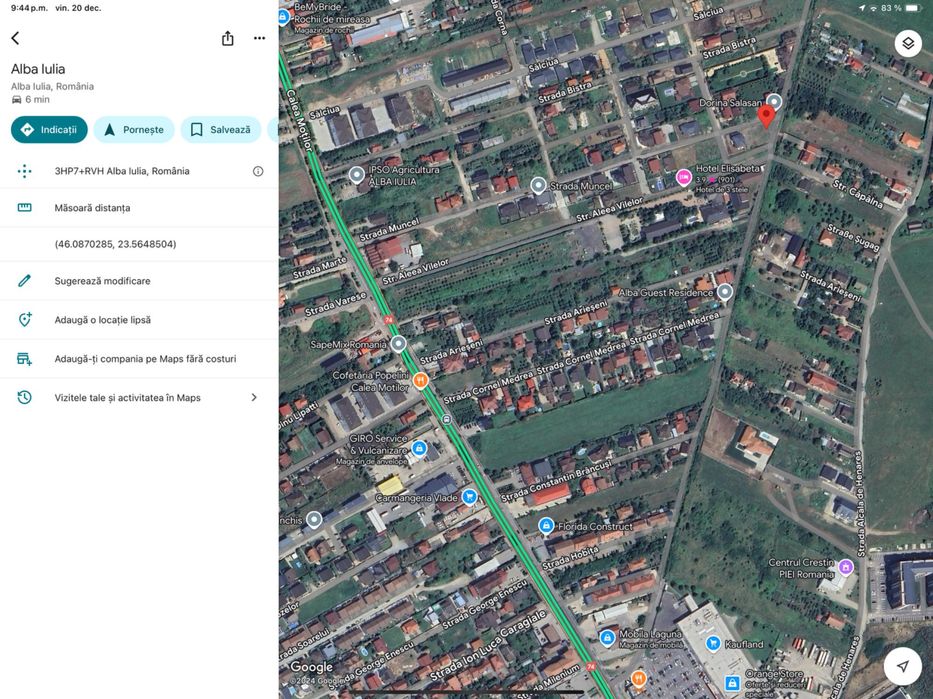The height and width of the screenshot is (699, 933).
Task: Tap the pencil edit icon
Action: click(24, 281)
